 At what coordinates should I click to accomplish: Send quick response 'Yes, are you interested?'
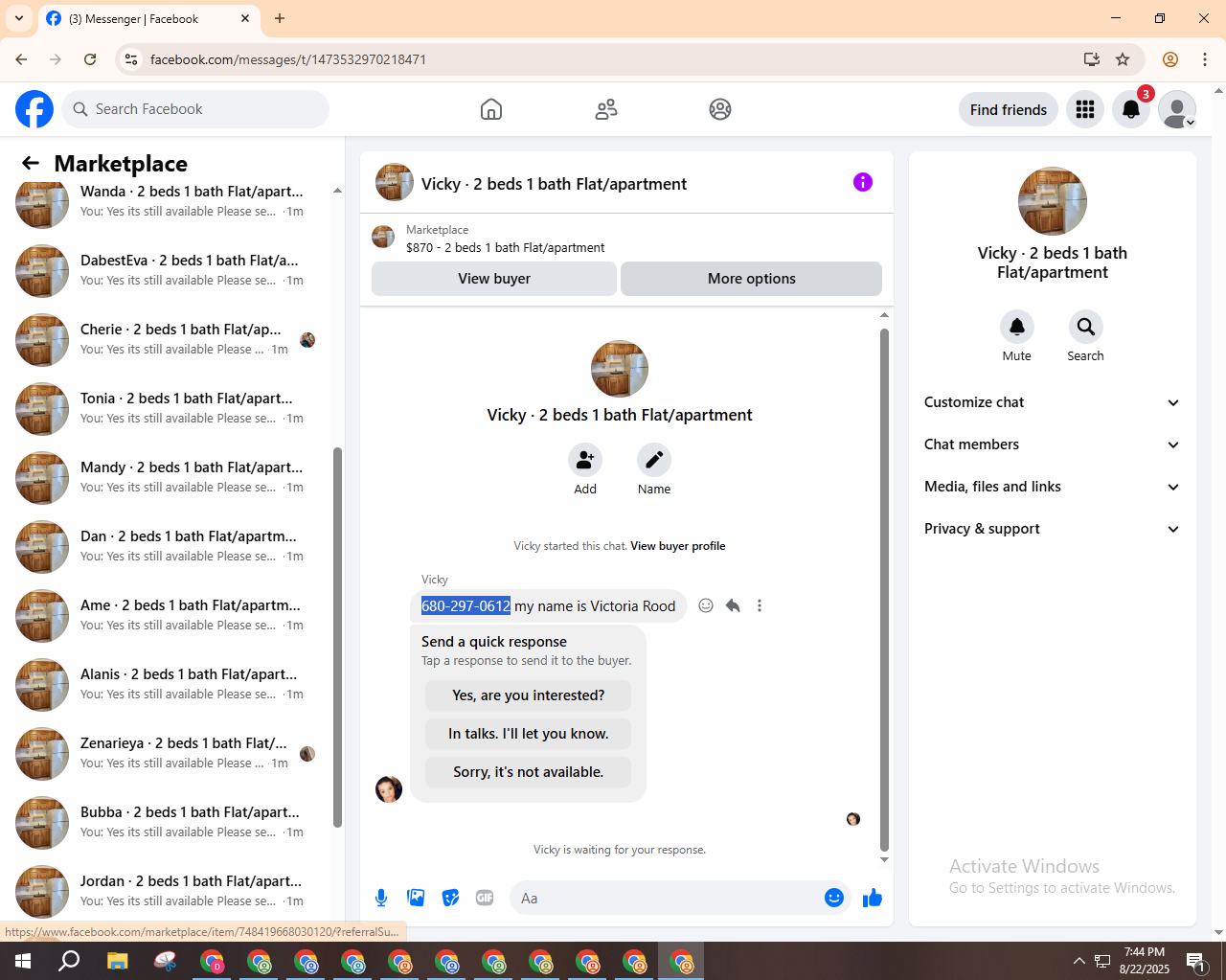[x=529, y=695]
